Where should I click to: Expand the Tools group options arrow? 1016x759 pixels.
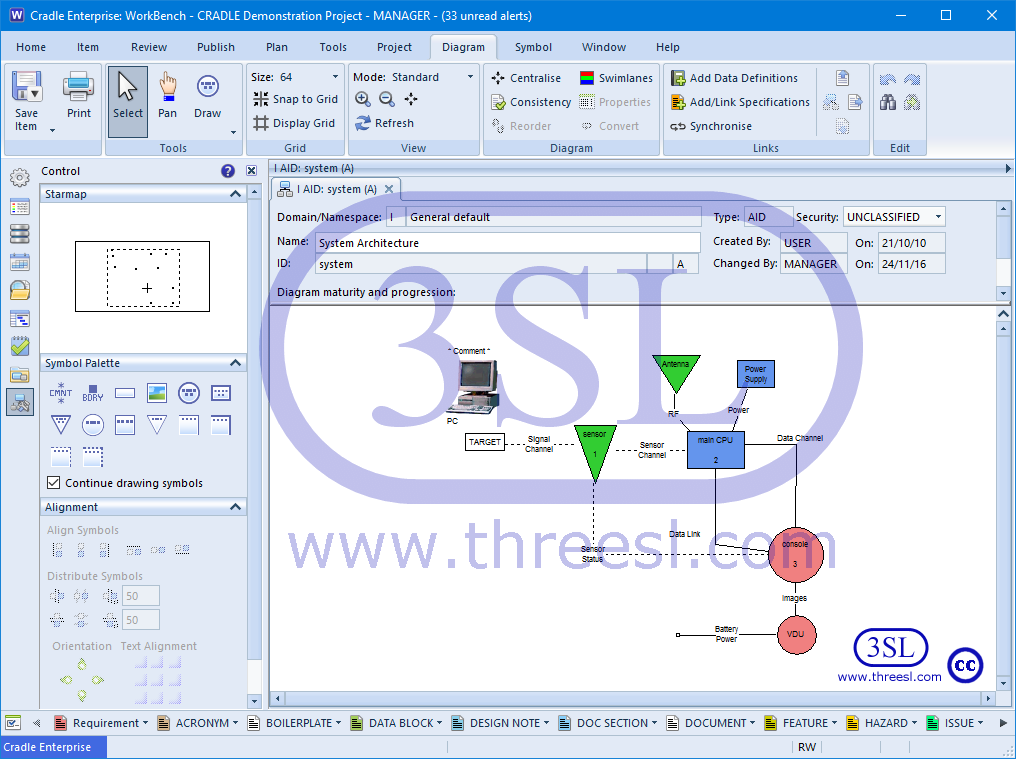pos(233,133)
